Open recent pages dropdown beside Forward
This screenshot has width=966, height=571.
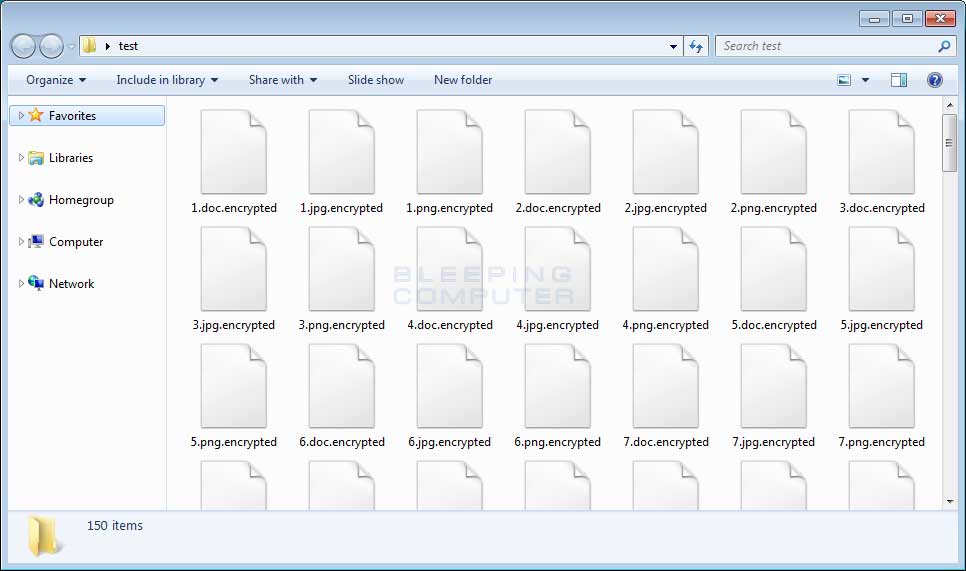[x=71, y=47]
